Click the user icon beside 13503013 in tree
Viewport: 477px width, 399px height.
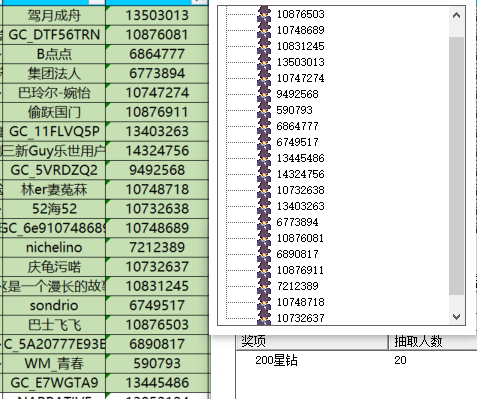[264, 62]
